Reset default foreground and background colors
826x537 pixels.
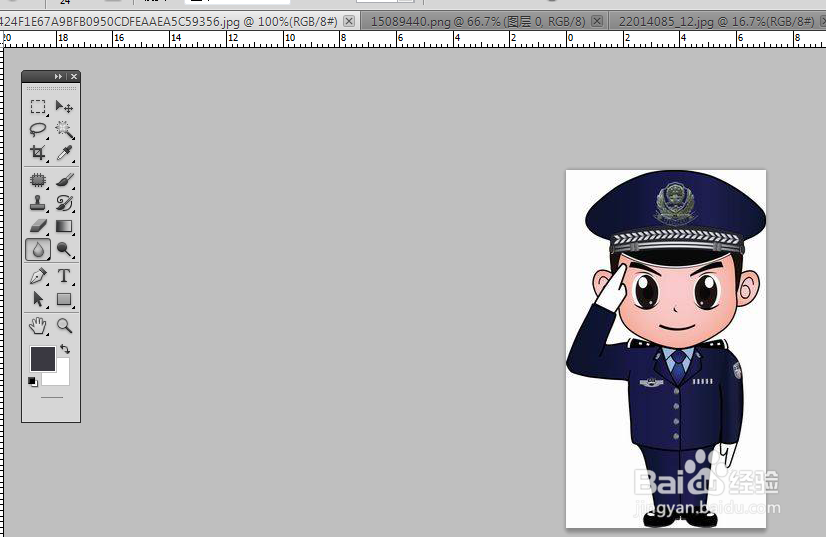coord(33,381)
